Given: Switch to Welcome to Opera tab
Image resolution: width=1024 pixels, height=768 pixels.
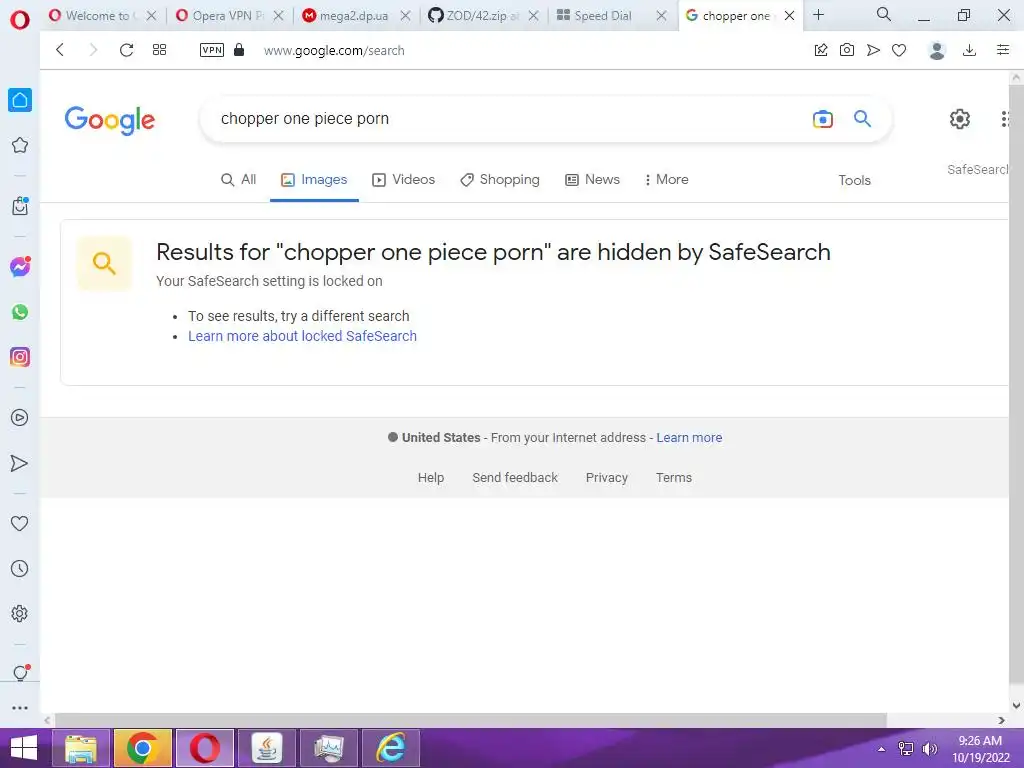Looking at the screenshot, I should (x=96, y=16).
